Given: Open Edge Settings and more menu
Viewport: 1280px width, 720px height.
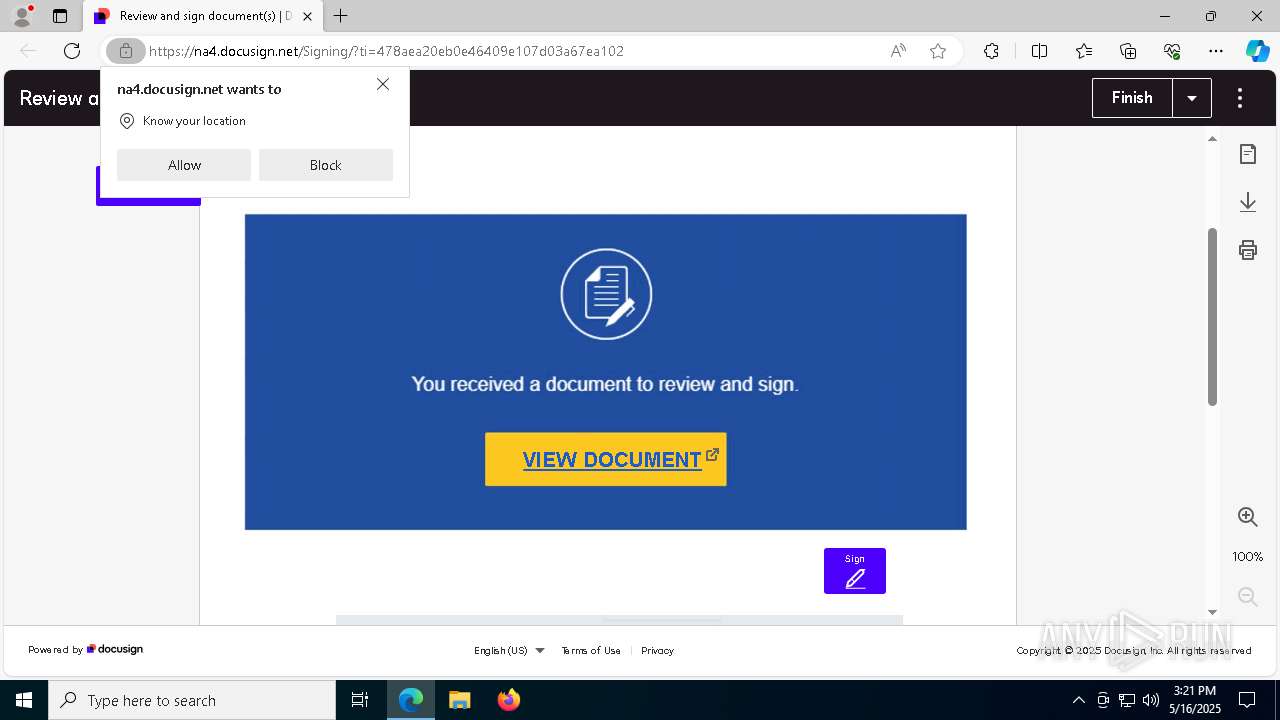Looking at the screenshot, I should click(x=1216, y=51).
